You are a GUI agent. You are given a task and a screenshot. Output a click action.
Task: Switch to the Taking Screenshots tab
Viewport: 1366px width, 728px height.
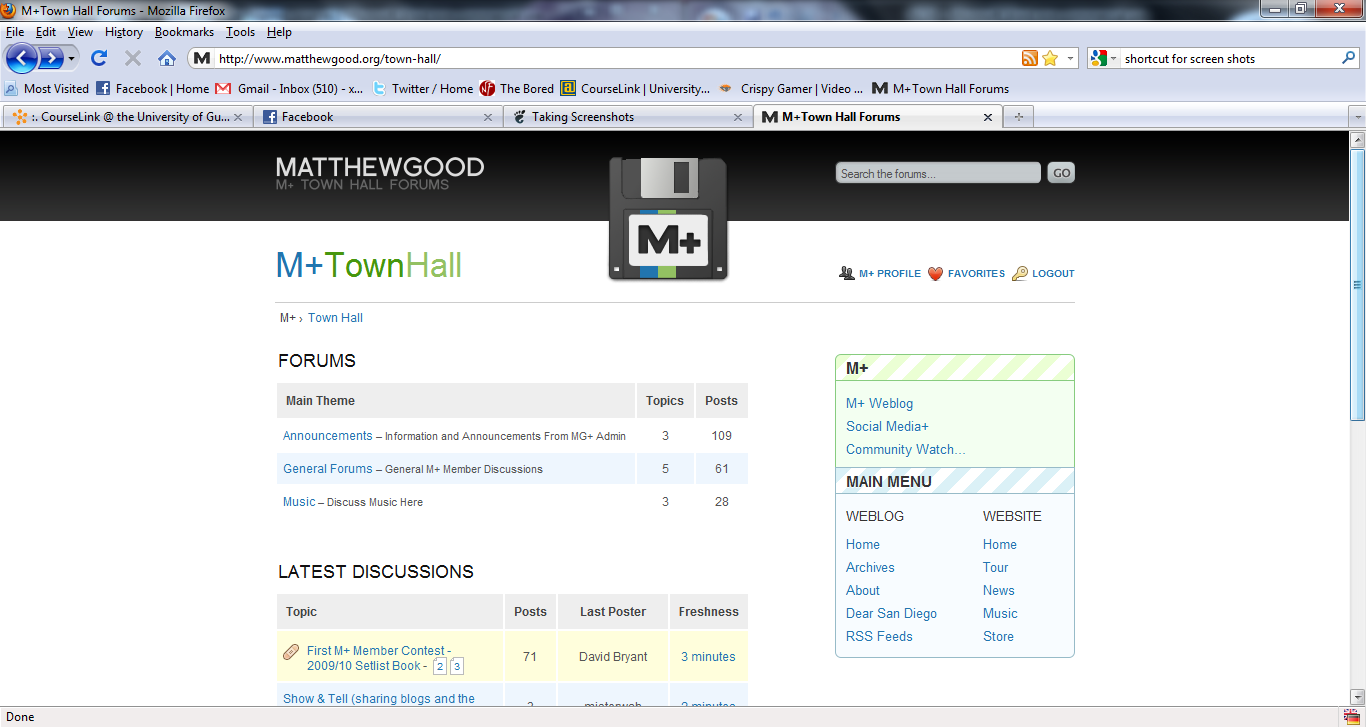628,117
